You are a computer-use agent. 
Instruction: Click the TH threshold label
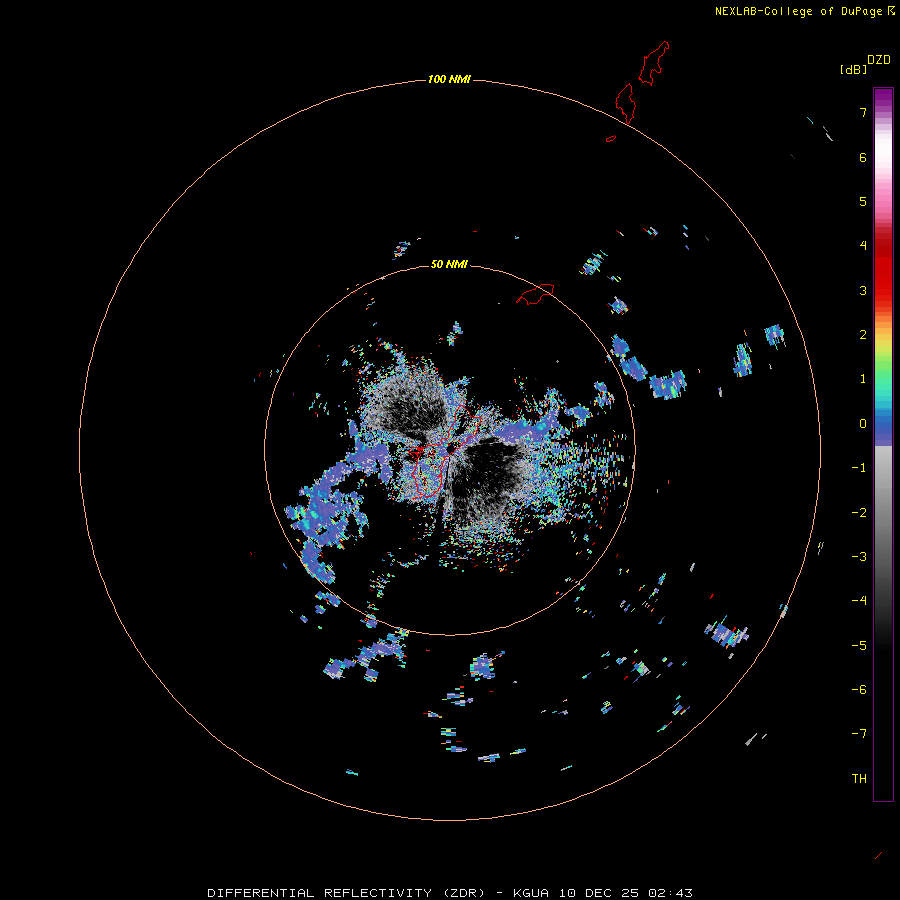point(859,779)
